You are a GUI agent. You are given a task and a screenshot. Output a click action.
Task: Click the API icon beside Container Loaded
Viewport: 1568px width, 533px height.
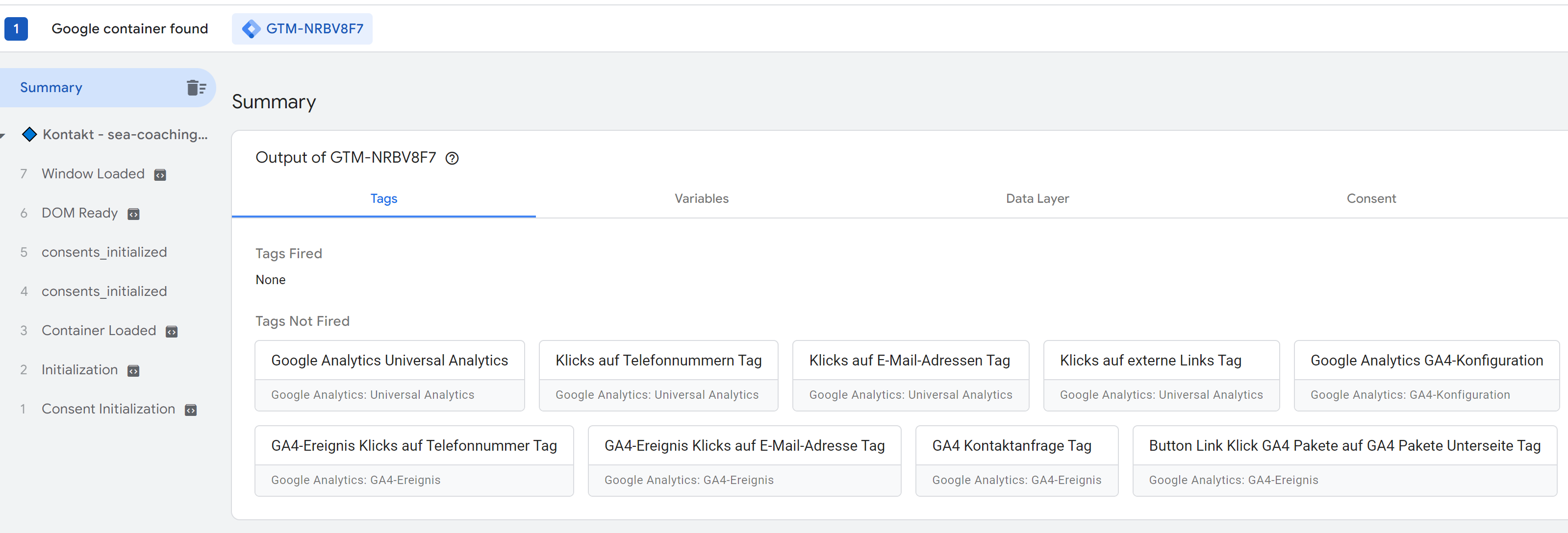pos(172,332)
